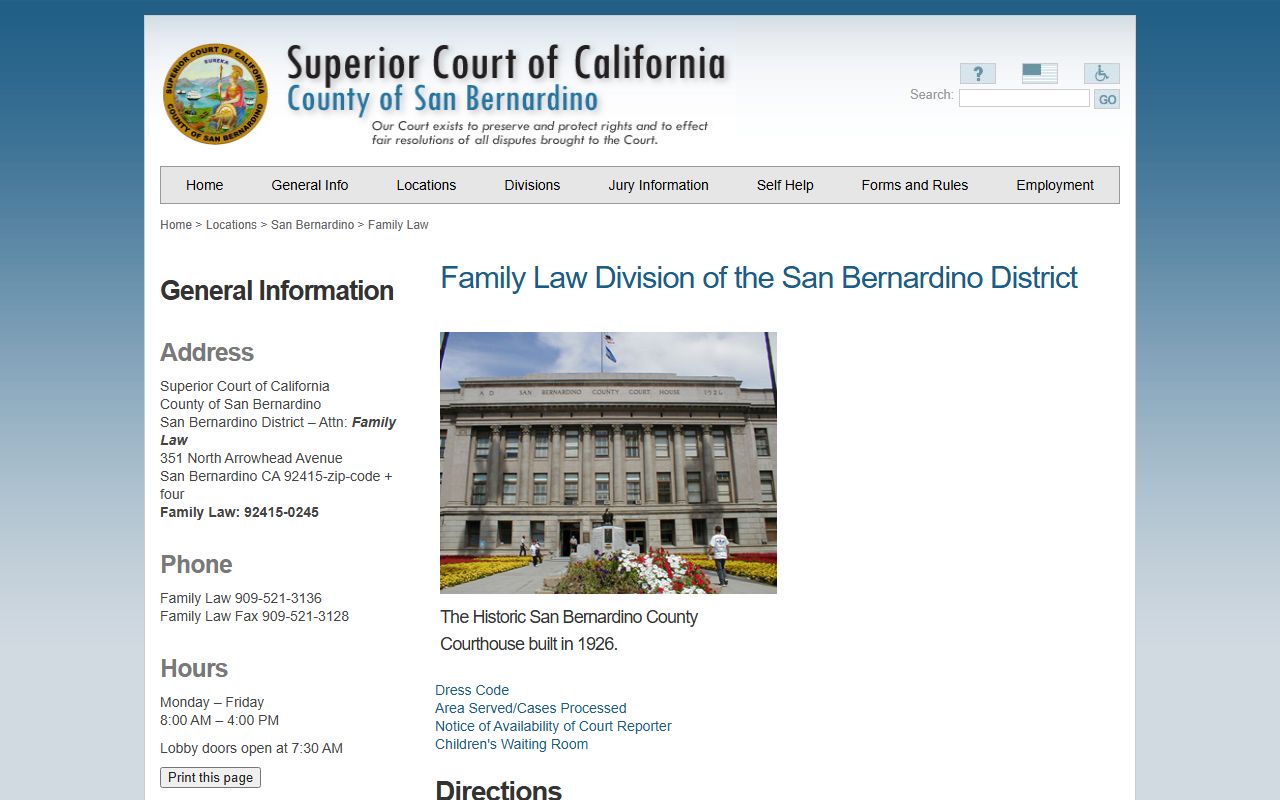Open Notice of Availability of Court Reporter
Screen dimensions: 1280x800
[553, 726]
